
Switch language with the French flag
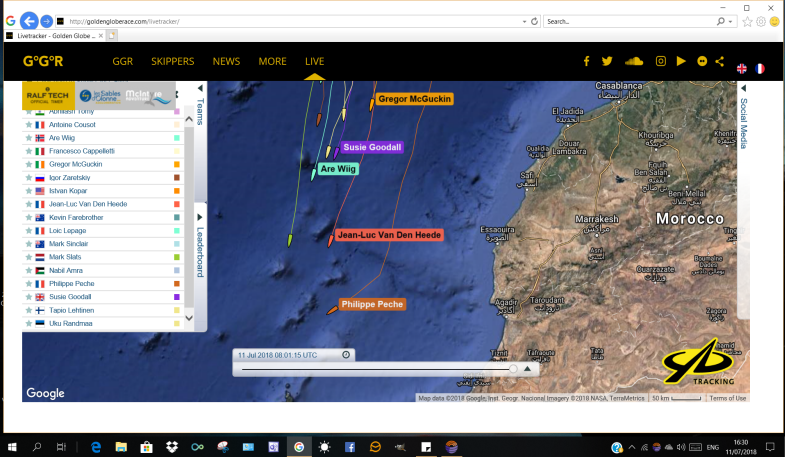760,68
